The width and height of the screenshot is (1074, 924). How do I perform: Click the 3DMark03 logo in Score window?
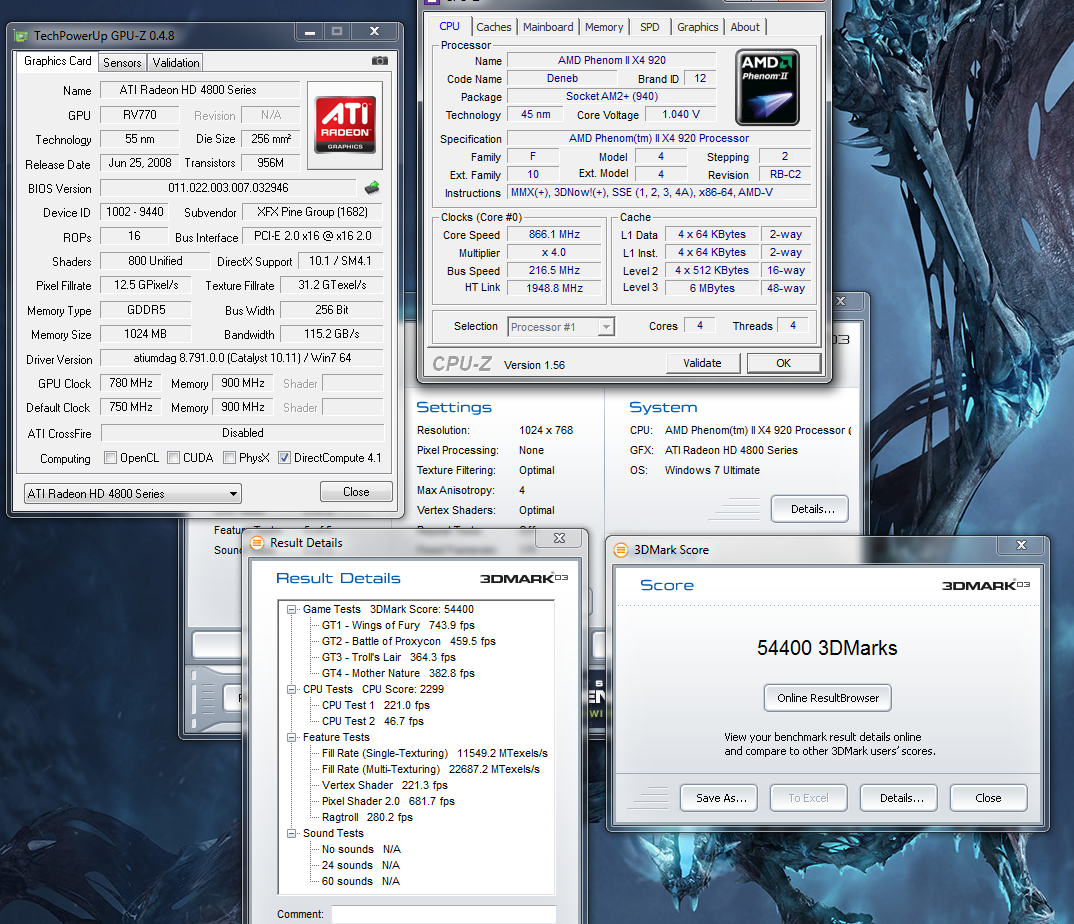986,585
